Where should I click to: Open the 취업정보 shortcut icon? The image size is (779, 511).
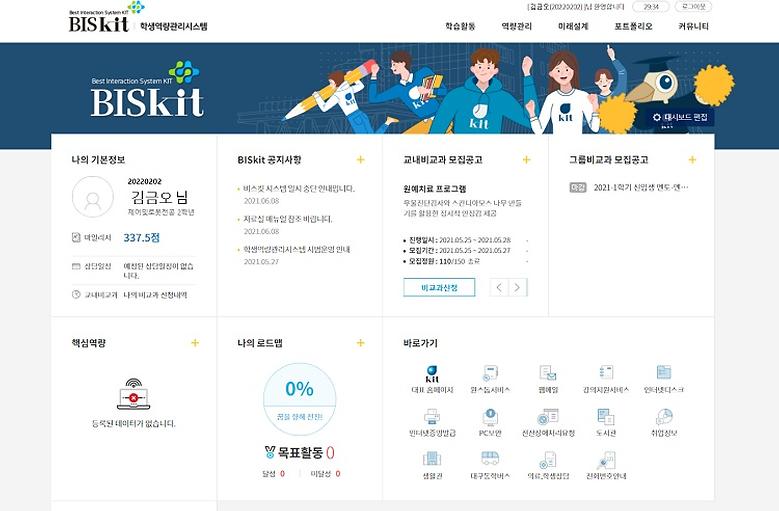pyautogui.click(x=664, y=417)
